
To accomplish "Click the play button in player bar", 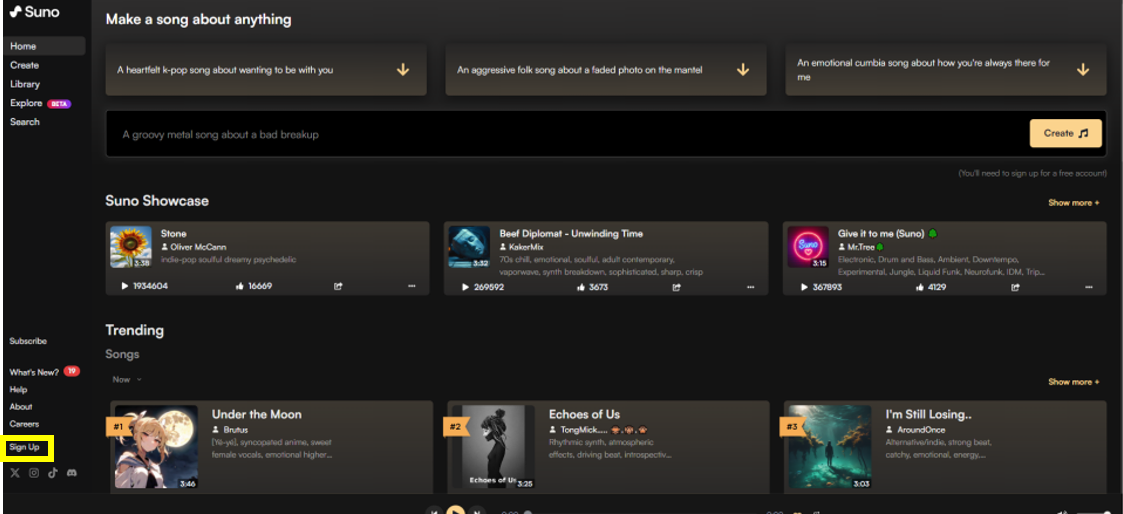I will click(456, 511).
